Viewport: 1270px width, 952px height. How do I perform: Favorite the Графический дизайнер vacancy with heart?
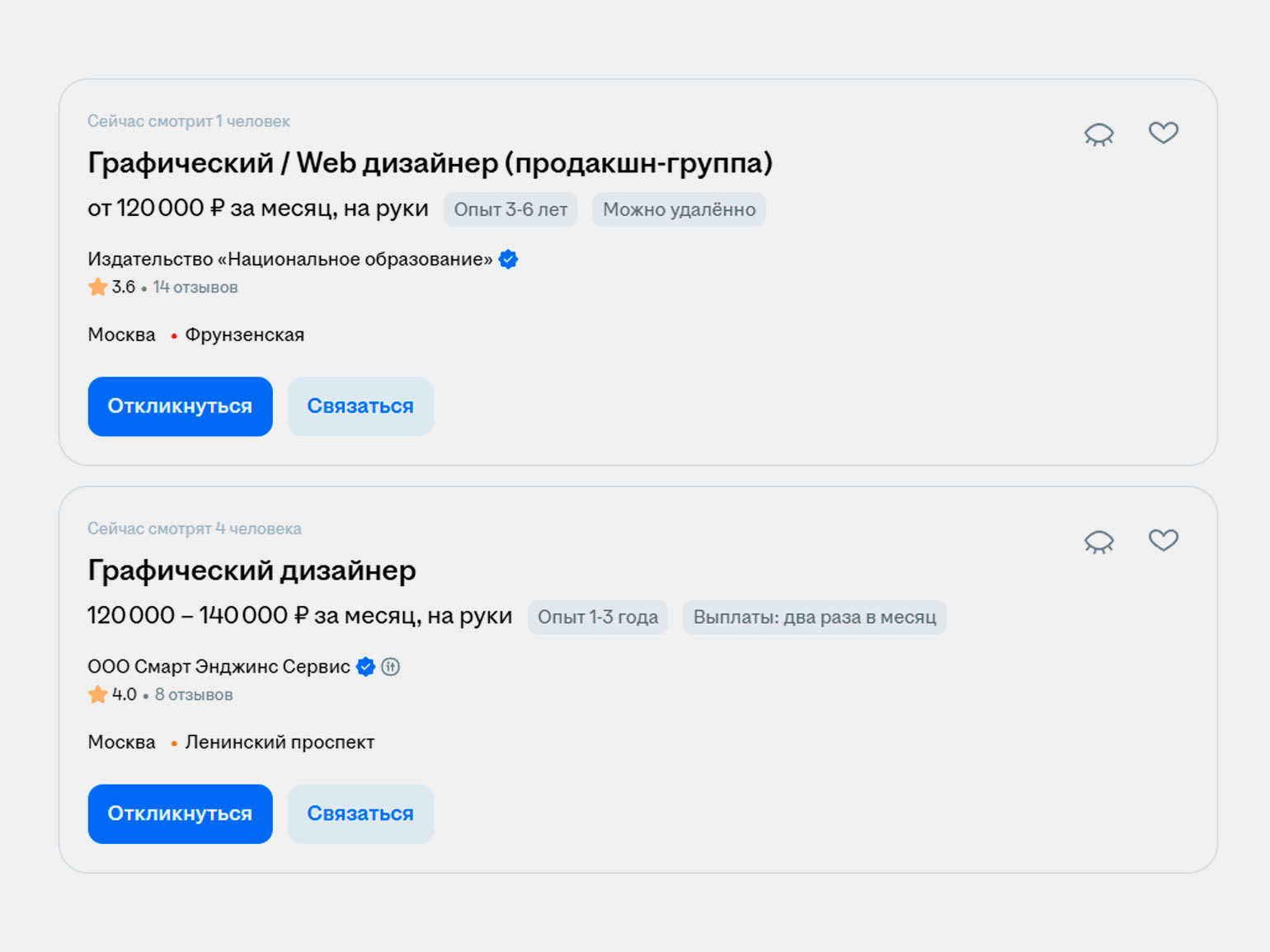(x=1163, y=540)
